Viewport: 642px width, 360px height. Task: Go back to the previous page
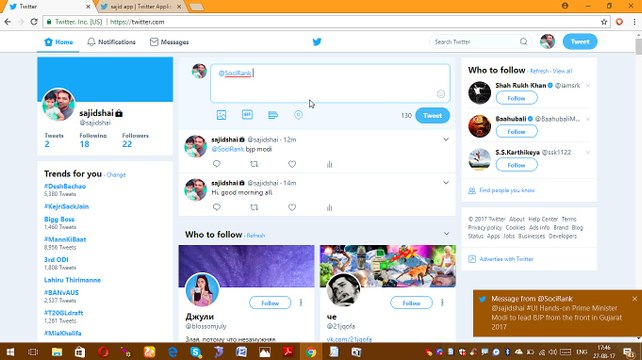pos(8,22)
